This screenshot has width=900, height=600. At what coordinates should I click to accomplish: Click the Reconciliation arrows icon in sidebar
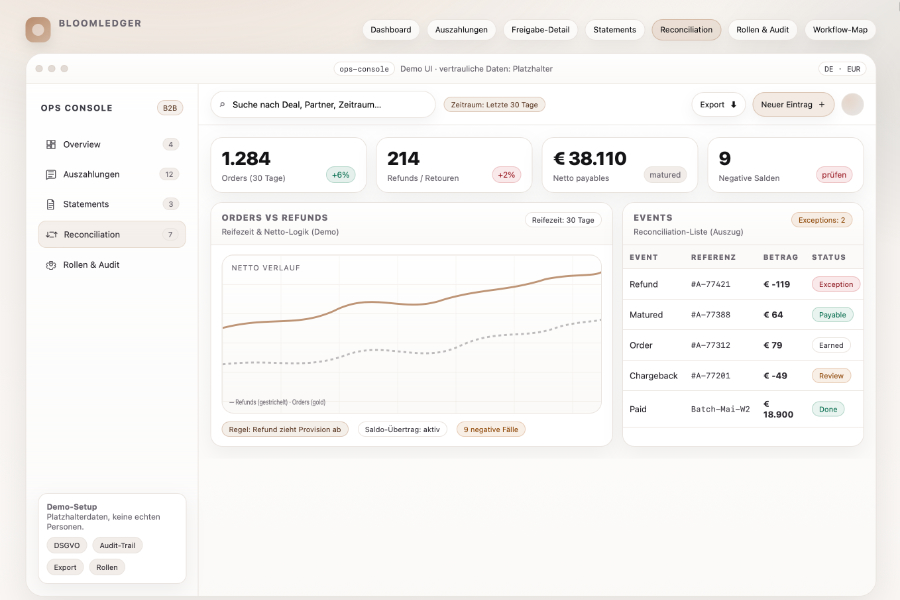[51, 234]
